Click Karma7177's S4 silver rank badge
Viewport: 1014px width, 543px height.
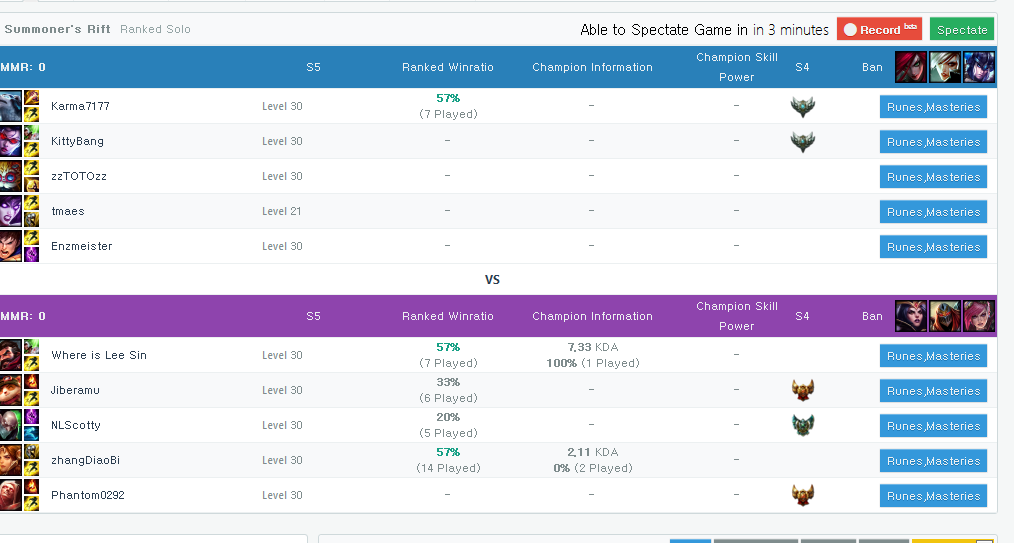tap(803, 106)
